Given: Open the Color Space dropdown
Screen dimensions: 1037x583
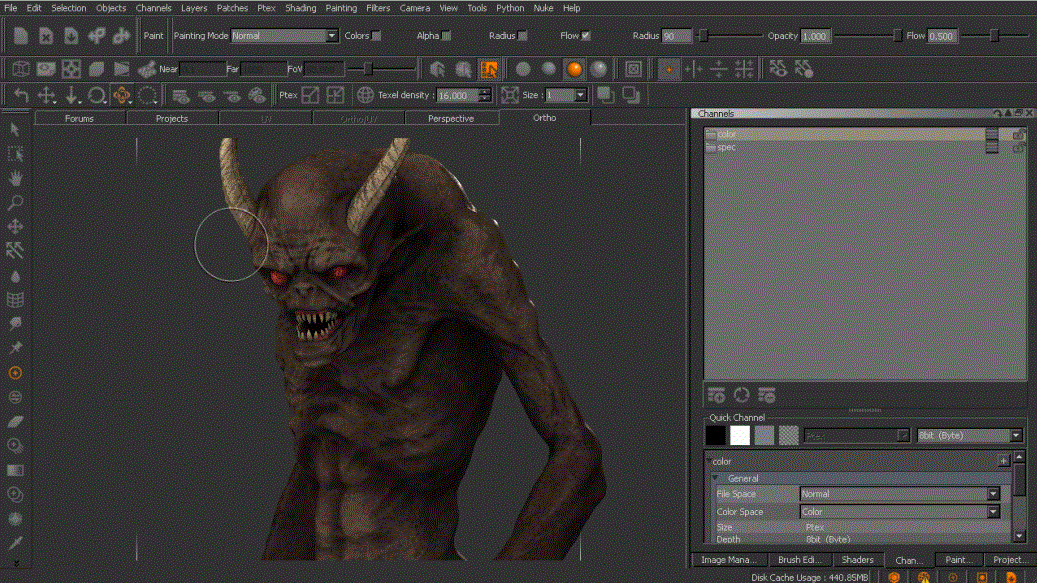Looking at the screenshot, I should coord(899,512).
